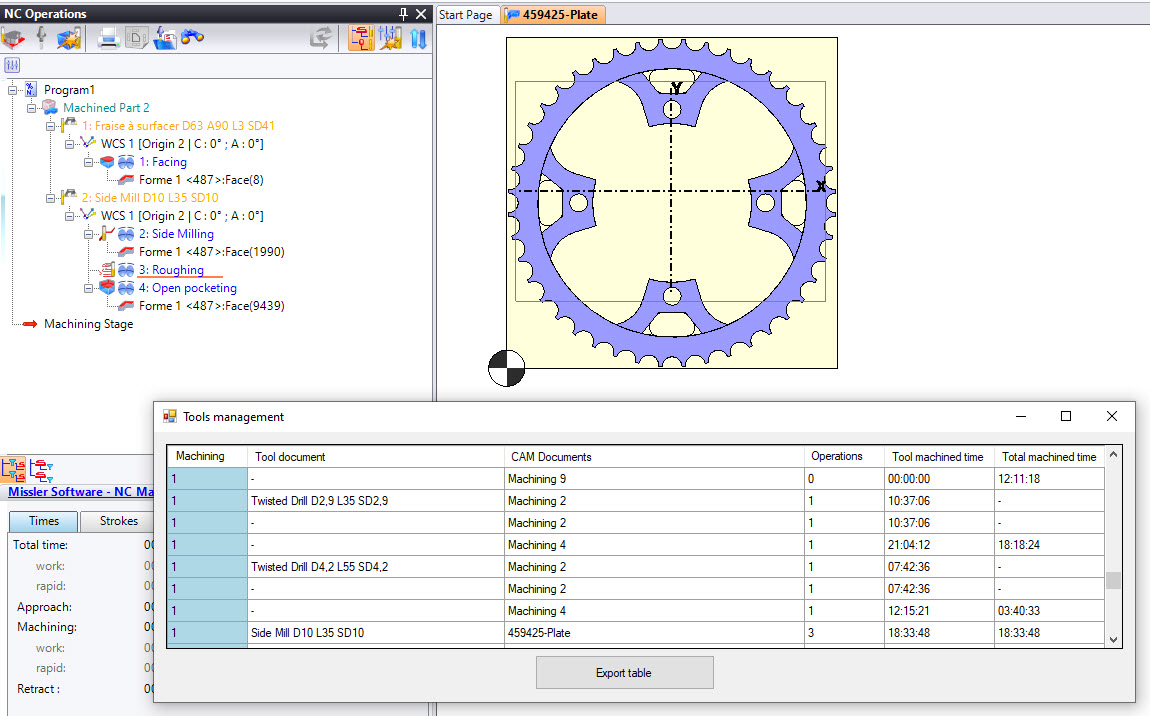Collapse the Program1 tree node
The height and width of the screenshot is (716, 1150).
point(13,90)
